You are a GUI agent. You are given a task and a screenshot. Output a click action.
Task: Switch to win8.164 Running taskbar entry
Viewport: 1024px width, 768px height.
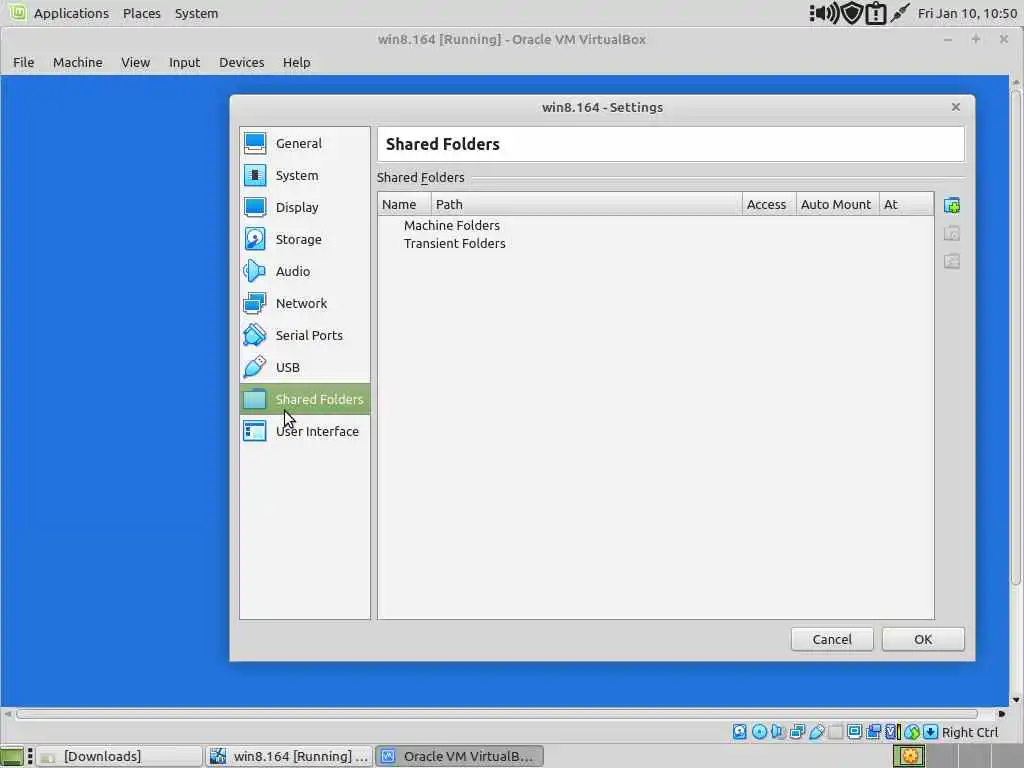[x=289, y=756]
